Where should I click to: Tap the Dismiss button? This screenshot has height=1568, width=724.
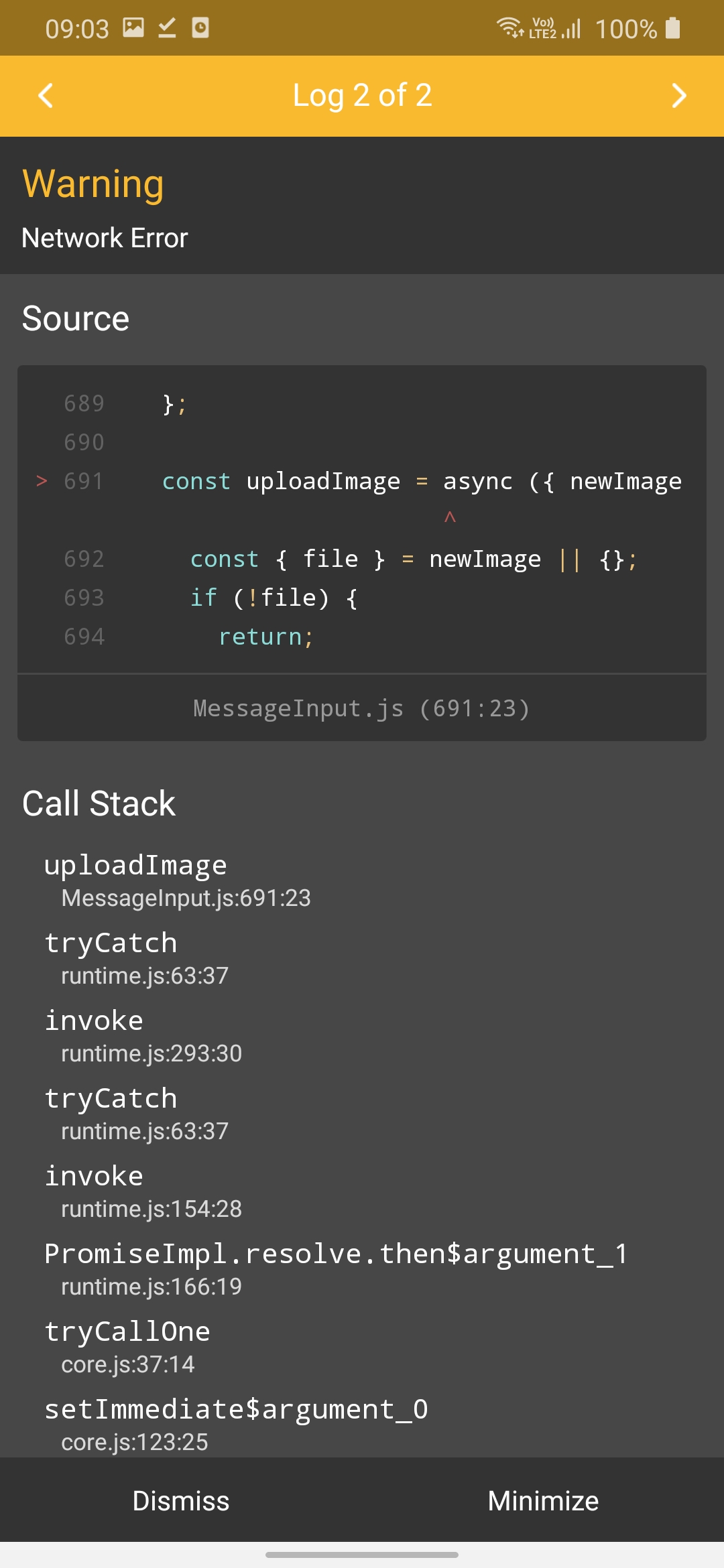point(181,1500)
